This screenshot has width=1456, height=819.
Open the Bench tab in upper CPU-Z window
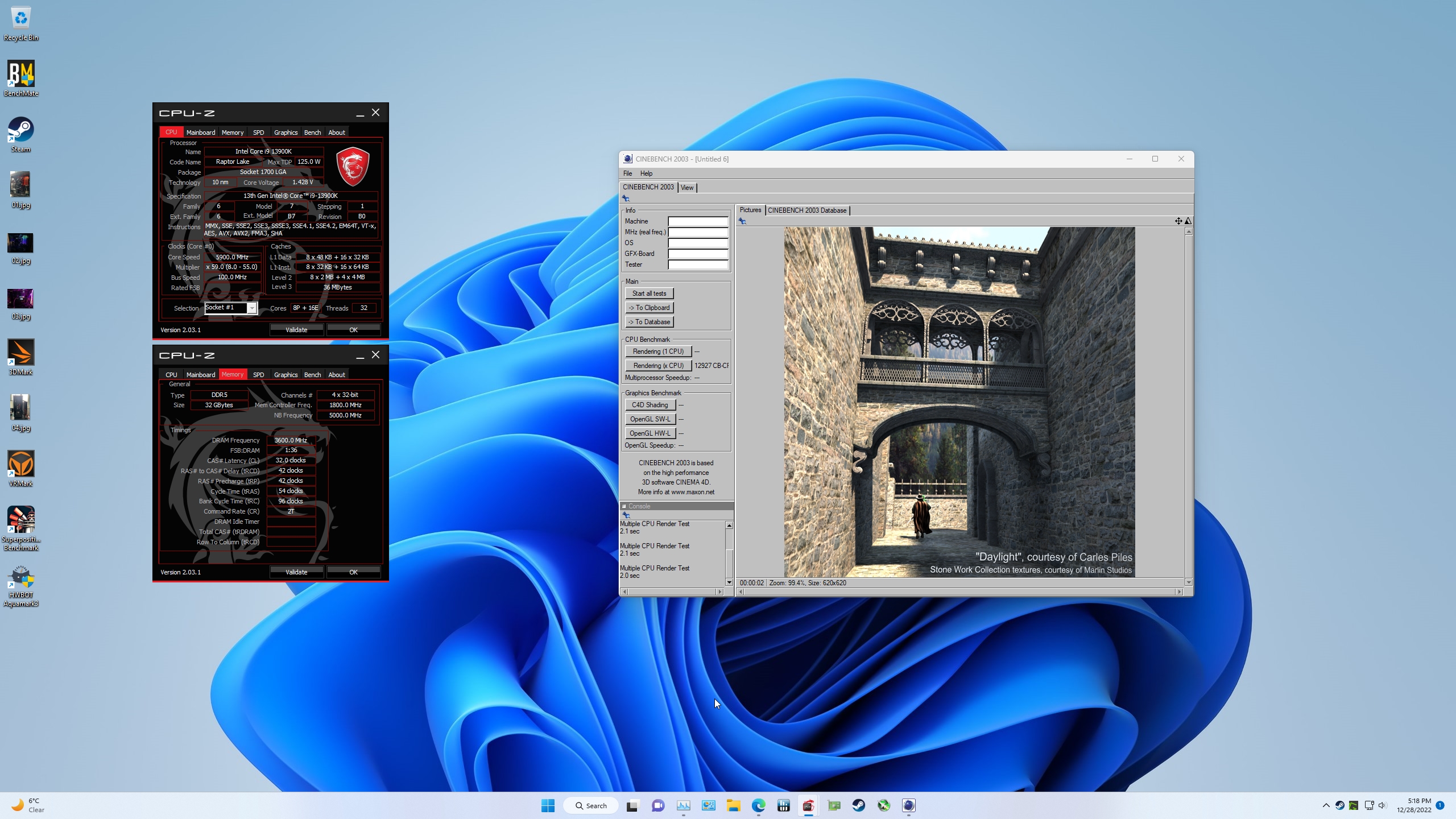(312, 133)
